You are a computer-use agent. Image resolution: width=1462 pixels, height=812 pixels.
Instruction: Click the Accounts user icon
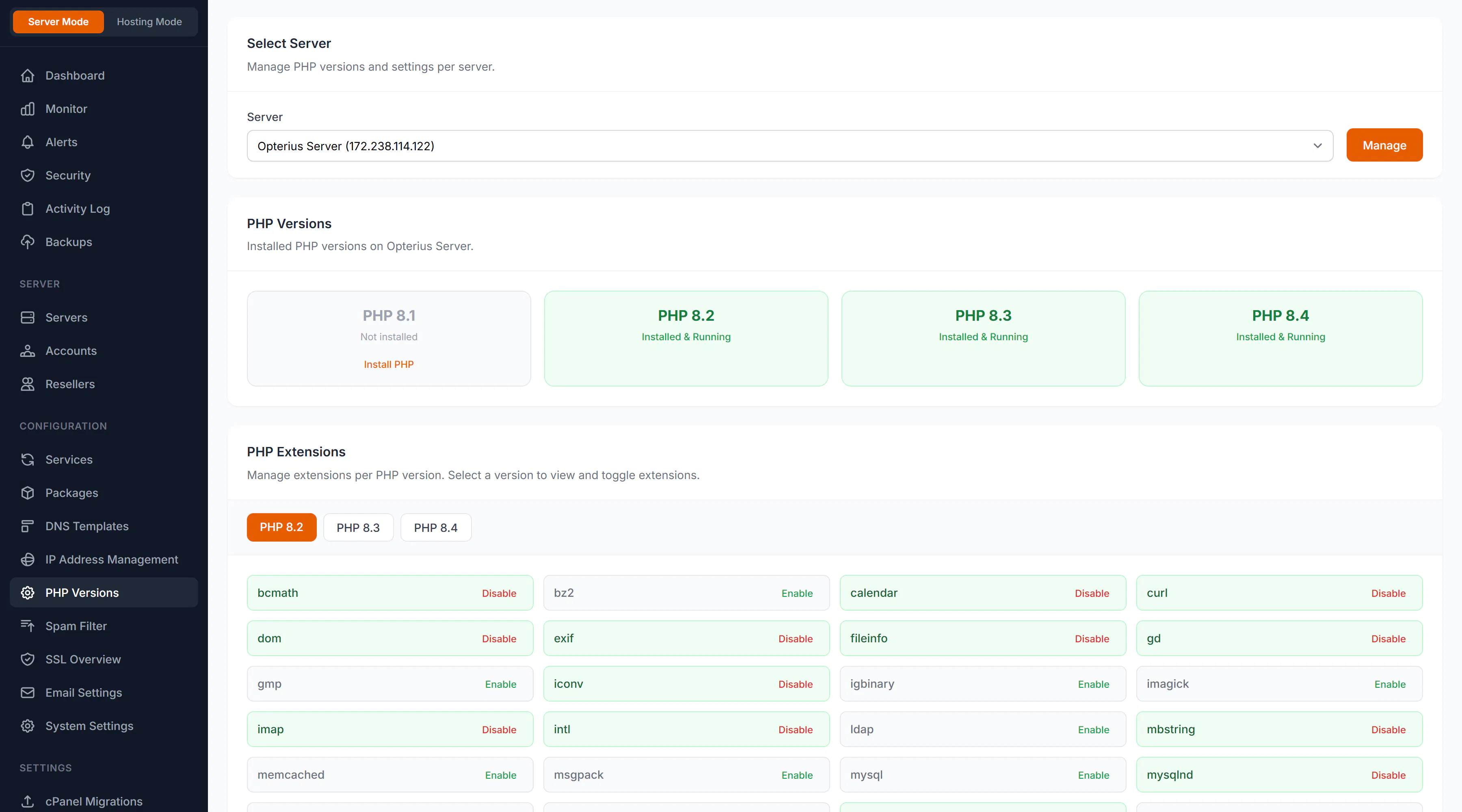(27, 351)
